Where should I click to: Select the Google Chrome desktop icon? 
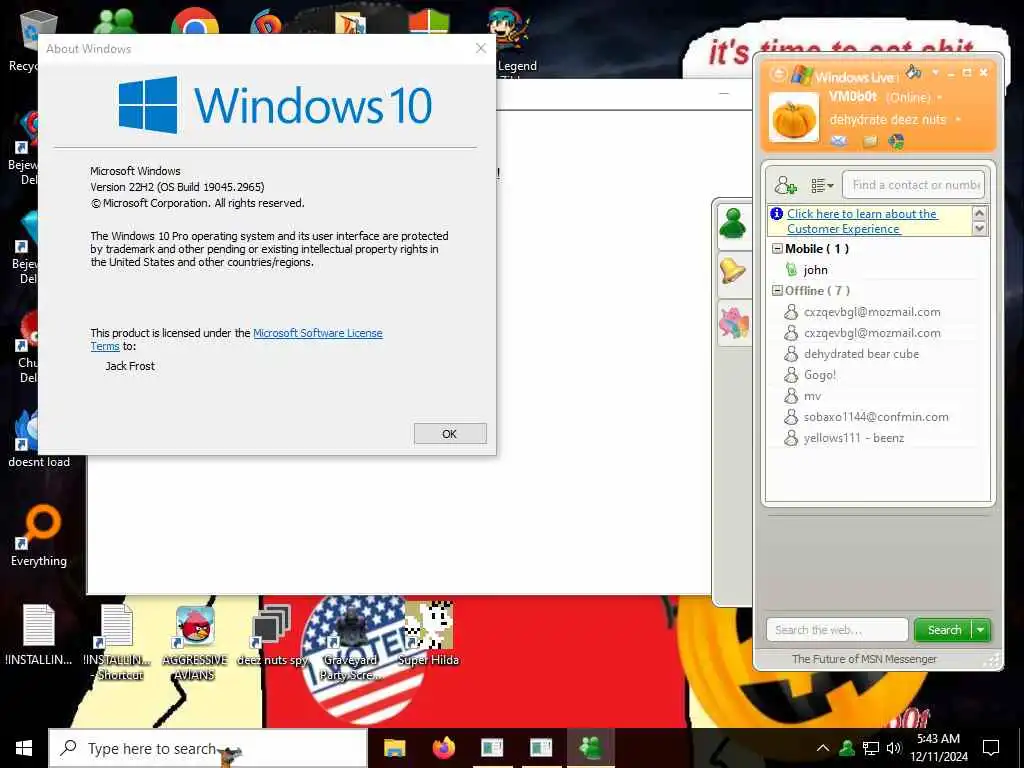pos(195,22)
